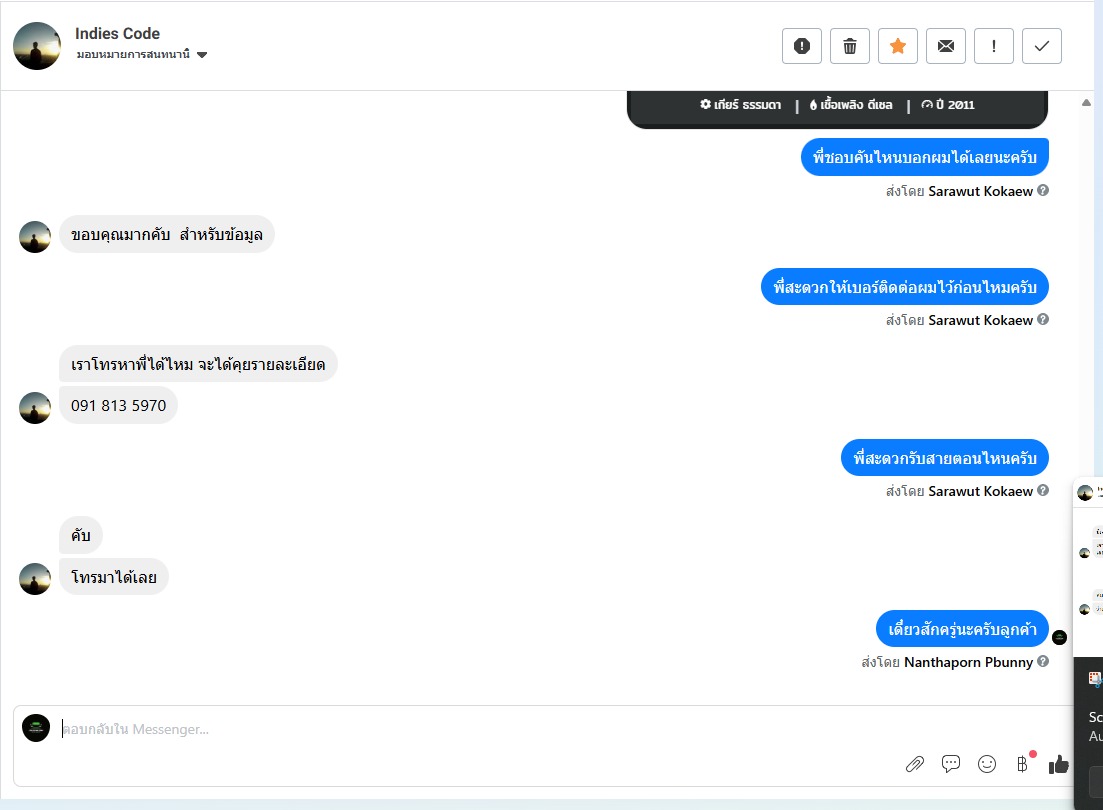The width and height of the screenshot is (1103, 810).
Task: Click the Indies Code header profile picture
Action: coord(37,46)
